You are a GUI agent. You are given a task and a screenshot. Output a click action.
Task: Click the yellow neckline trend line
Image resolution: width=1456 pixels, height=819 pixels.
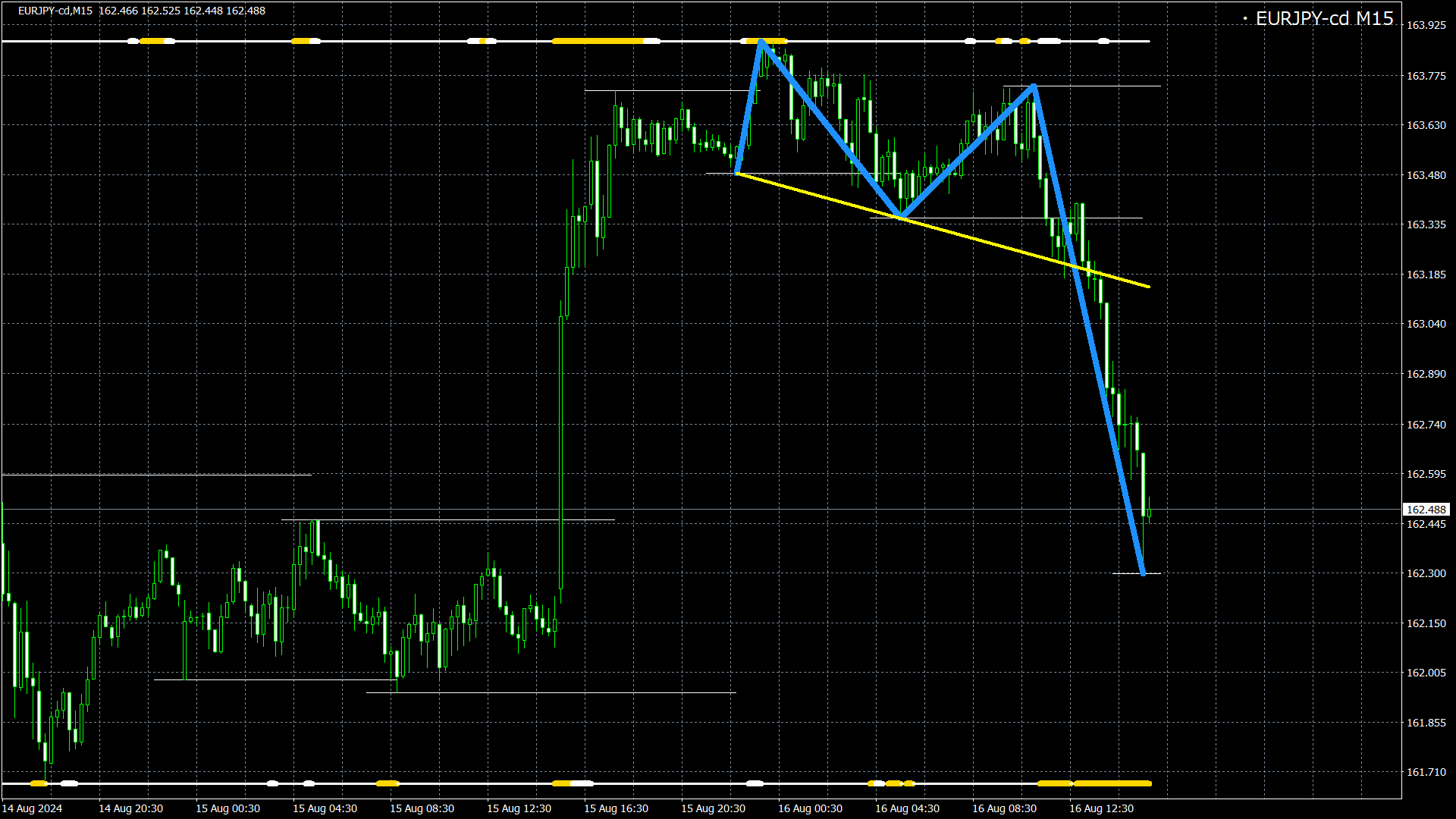[x=986, y=242]
